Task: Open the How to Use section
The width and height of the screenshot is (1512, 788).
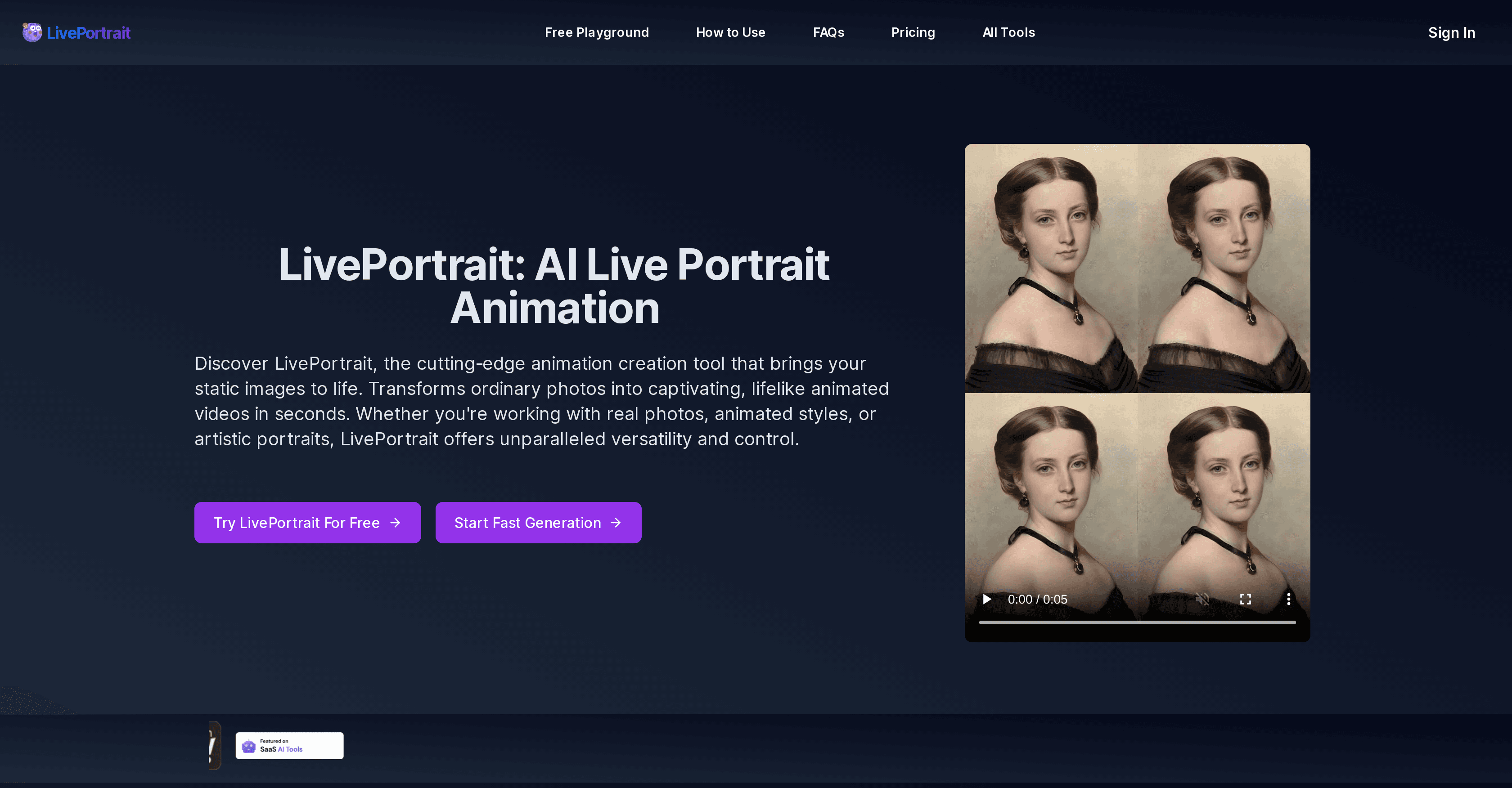Action: 730,32
